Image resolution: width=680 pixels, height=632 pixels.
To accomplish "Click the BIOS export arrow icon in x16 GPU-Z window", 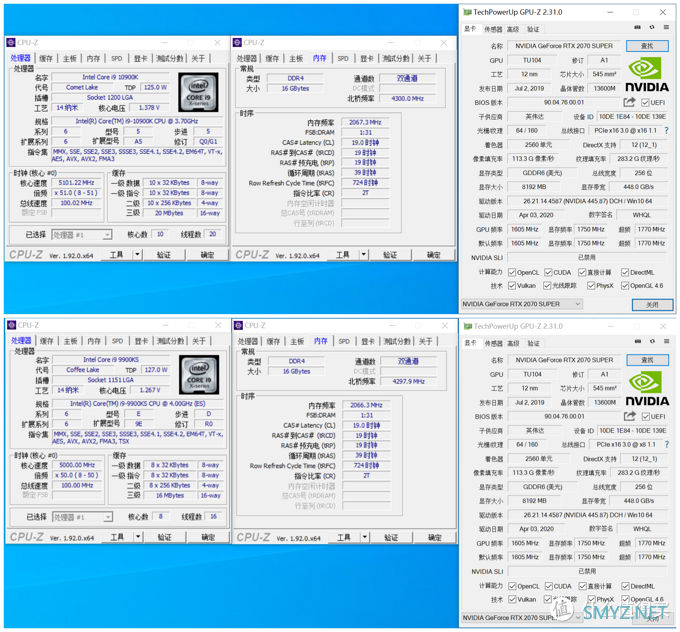I will pos(629,102).
